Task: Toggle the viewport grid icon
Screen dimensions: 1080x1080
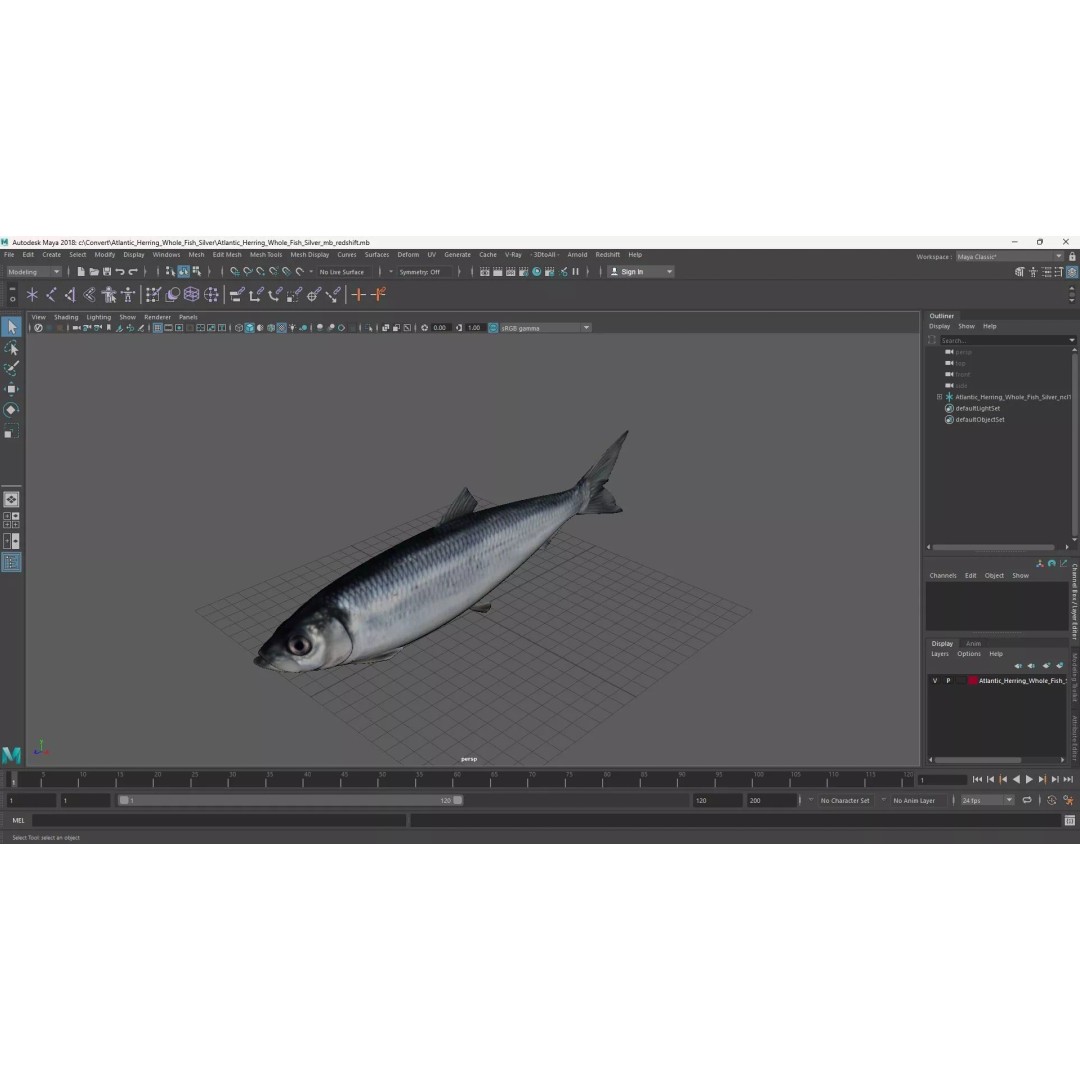Action: point(158,328)
